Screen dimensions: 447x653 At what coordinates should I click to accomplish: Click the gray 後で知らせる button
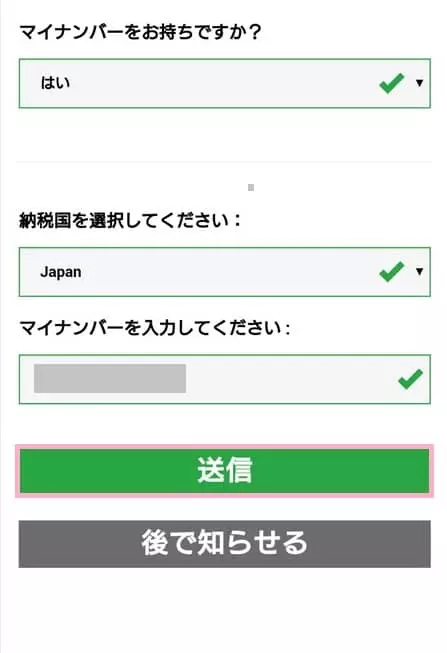pos(225,544)
